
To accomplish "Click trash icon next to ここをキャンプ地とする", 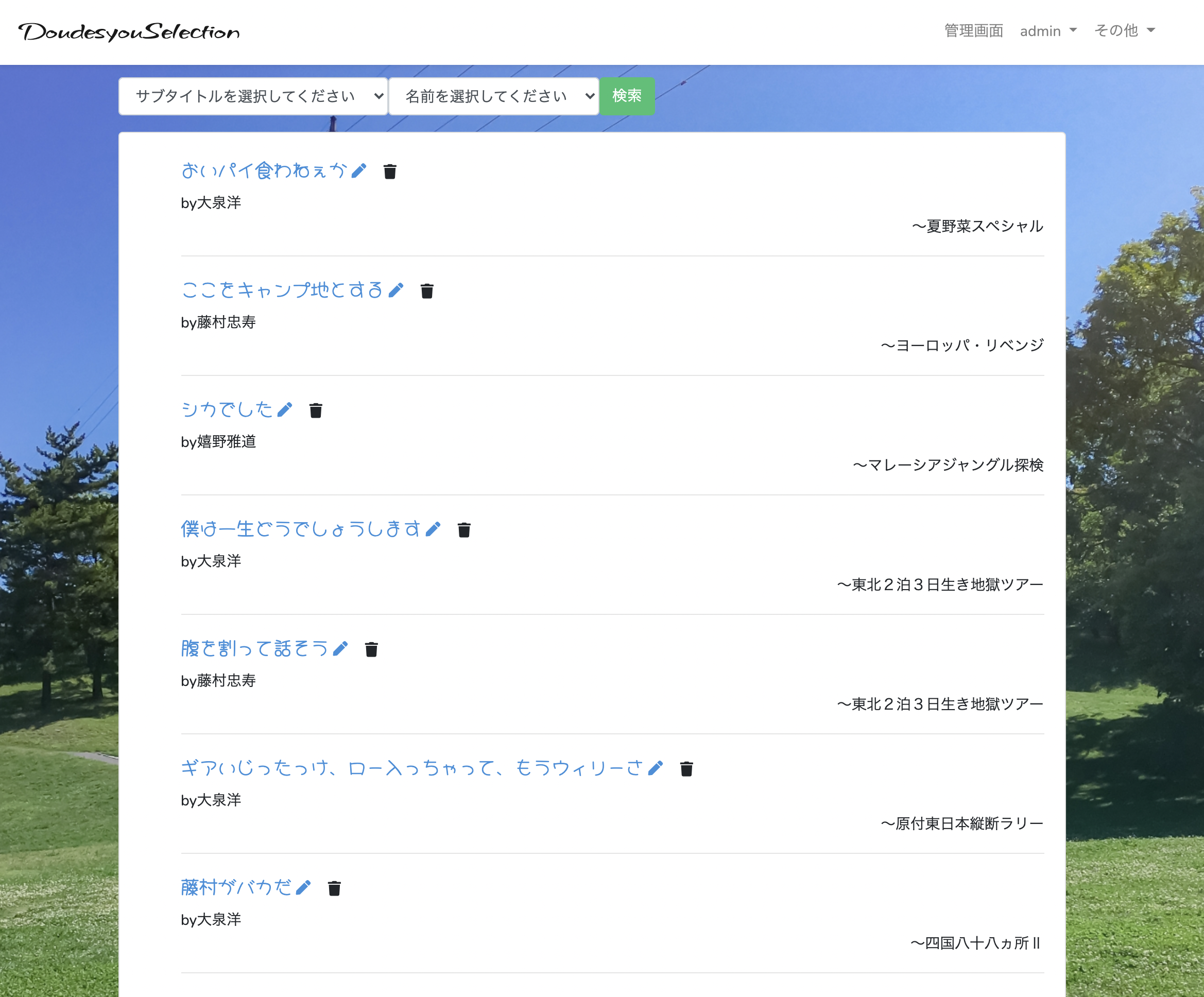I will [x=427, y=290].
